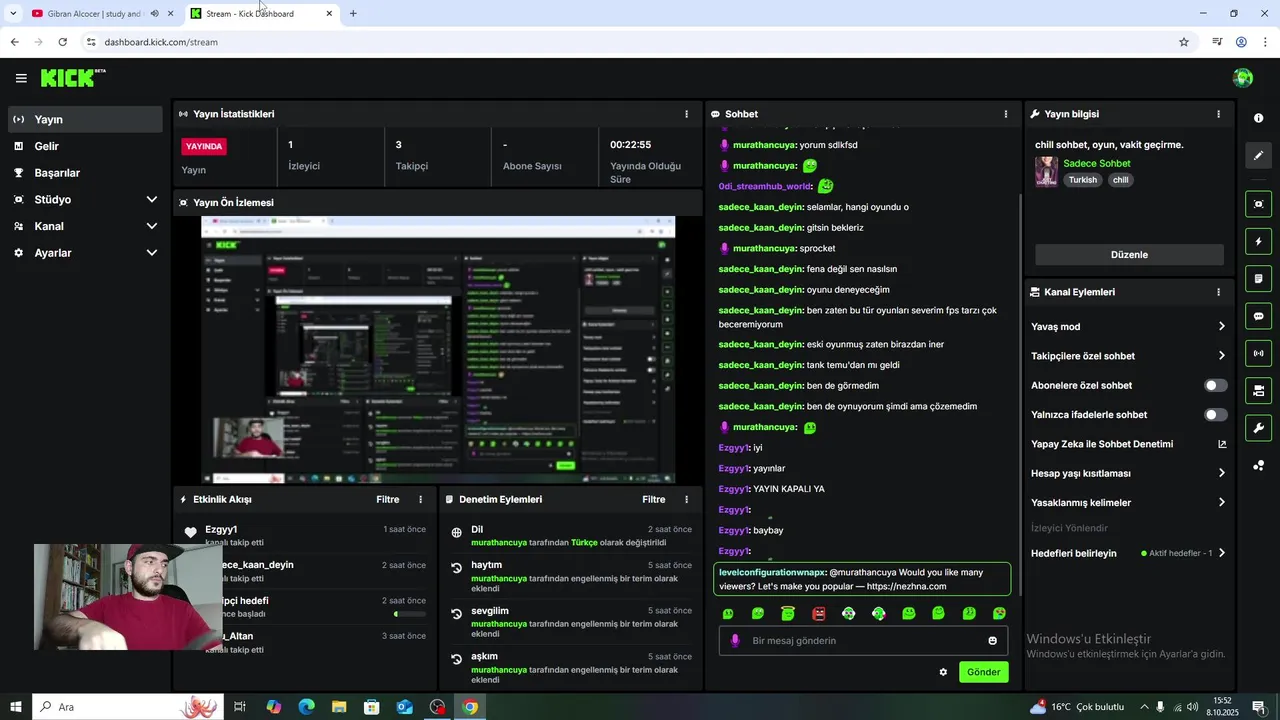Click the pencil edit icon in the right rail
Screen dimensions: 1280x720
tap(1258, 156)
